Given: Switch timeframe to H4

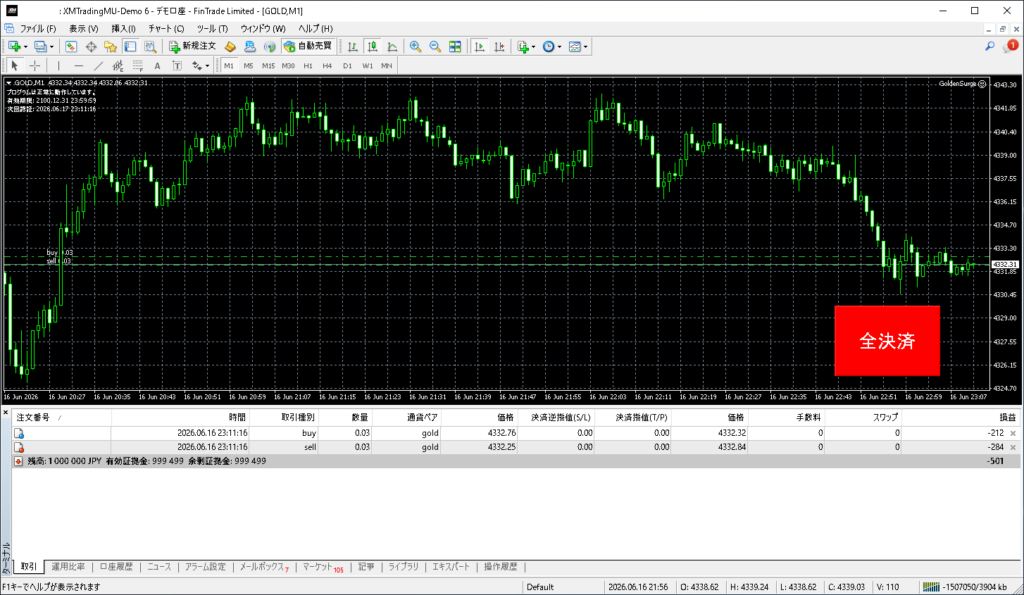Looking at the screenshot, I should click(327, 66).
